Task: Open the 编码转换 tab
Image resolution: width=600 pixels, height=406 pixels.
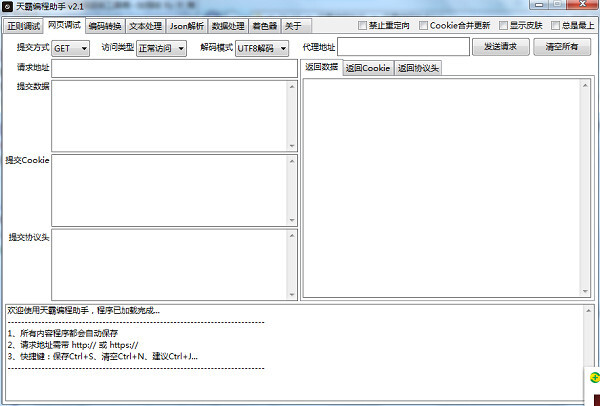Action: point(105,26)
